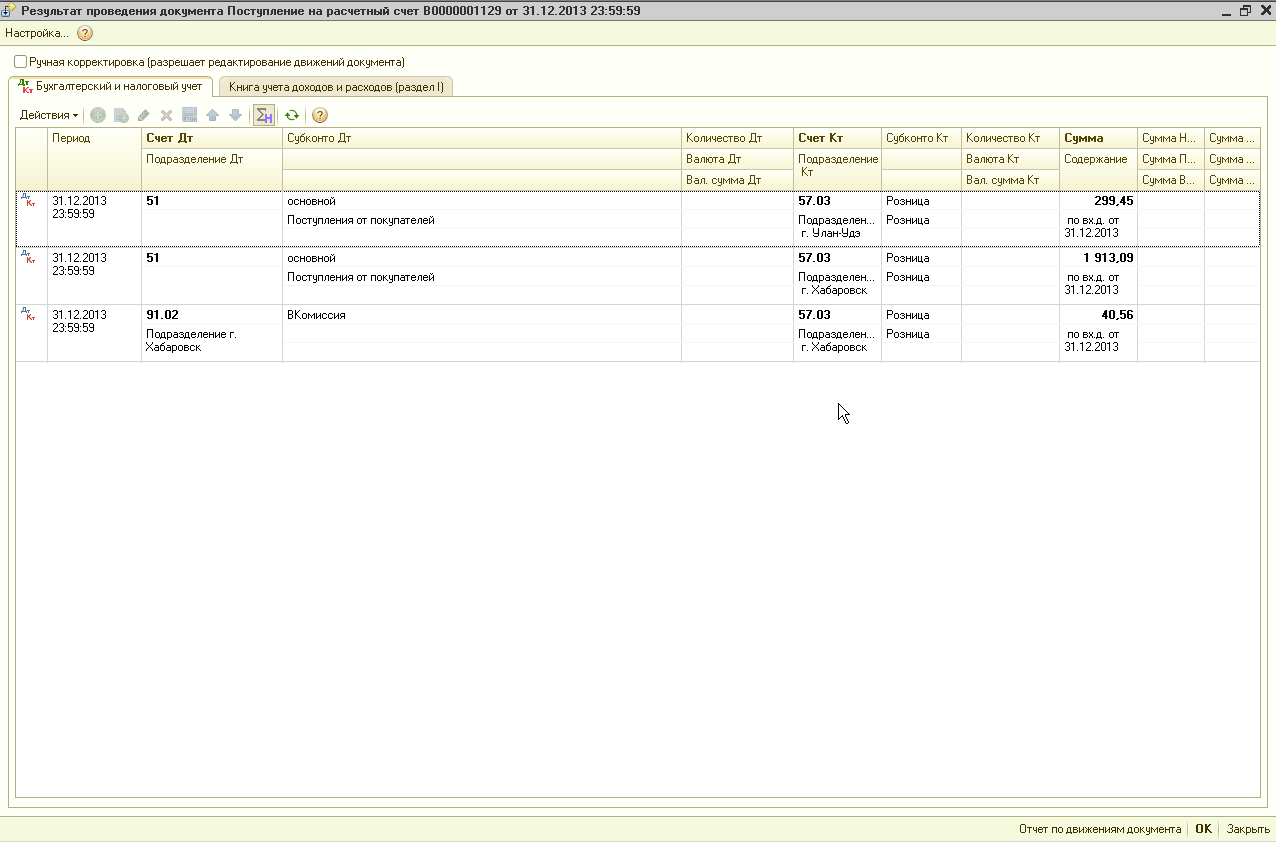Click the Edit pencil toolbar icon
The image size is (1276, 843).
144,115
